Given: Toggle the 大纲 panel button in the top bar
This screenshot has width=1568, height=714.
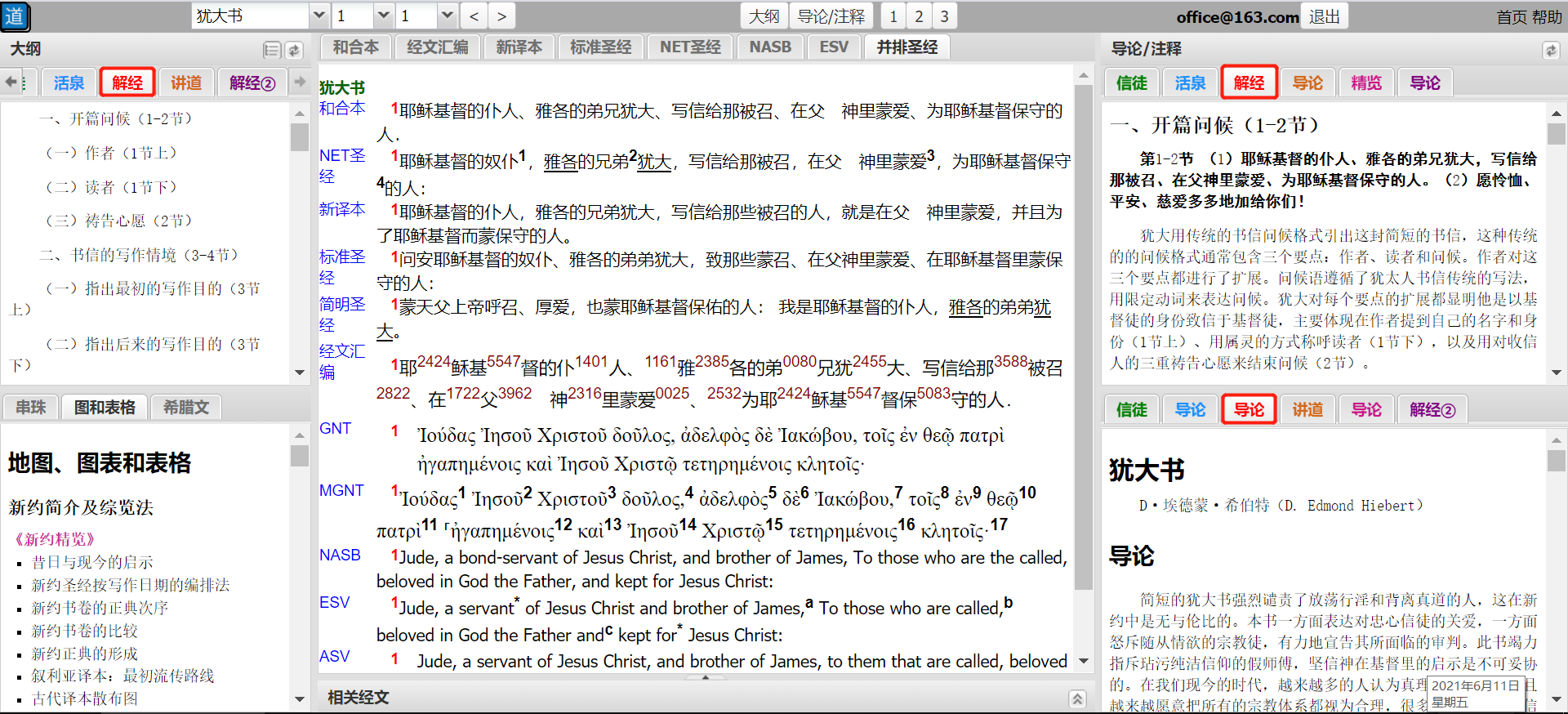Looking at the screenshot, I should coord(764,16).
